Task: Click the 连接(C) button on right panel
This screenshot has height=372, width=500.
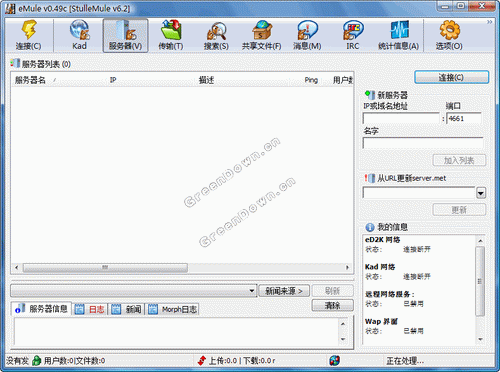Action: [452, 77]
